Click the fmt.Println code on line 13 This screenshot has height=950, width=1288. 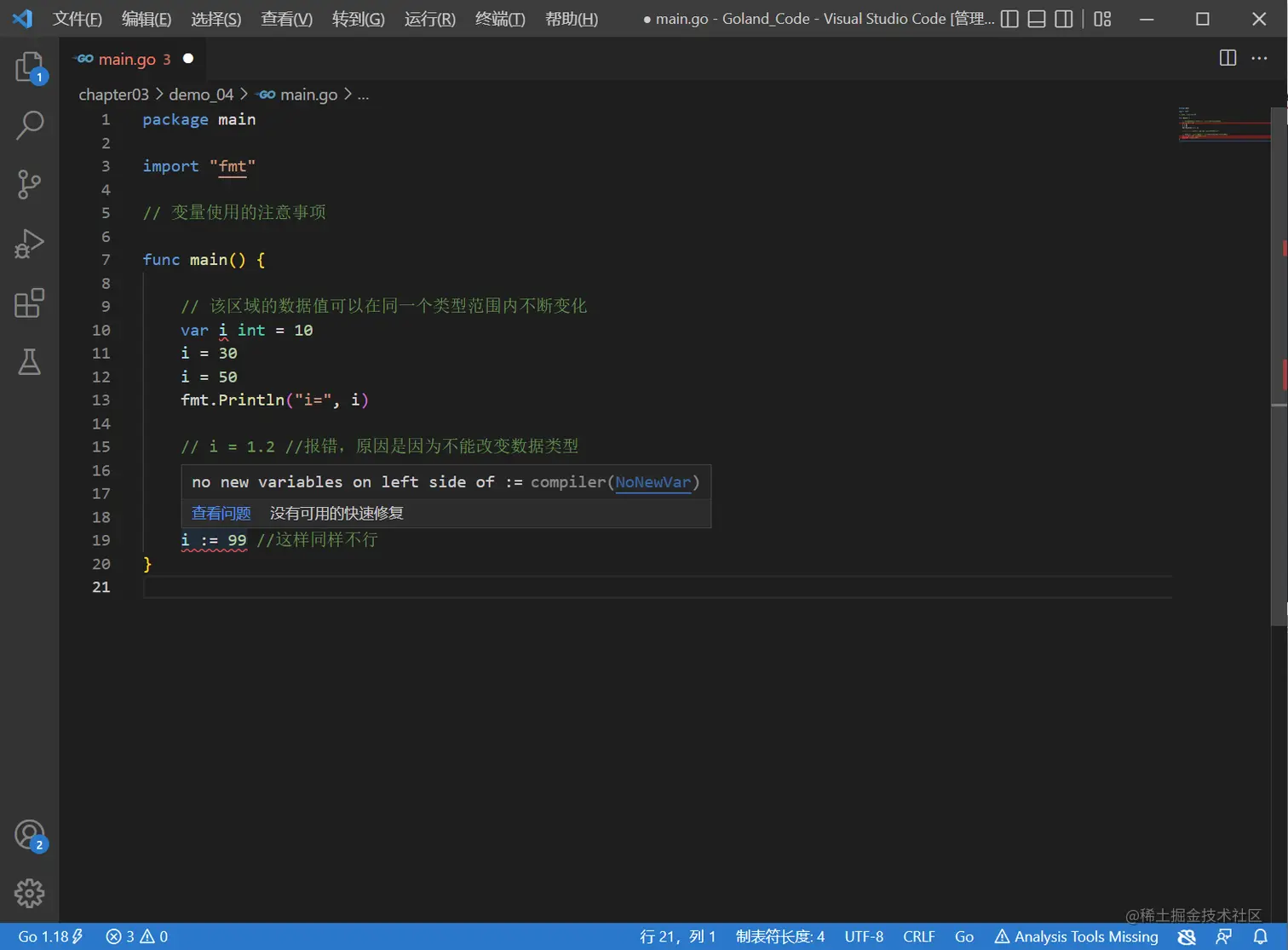[x=274, y=400]
